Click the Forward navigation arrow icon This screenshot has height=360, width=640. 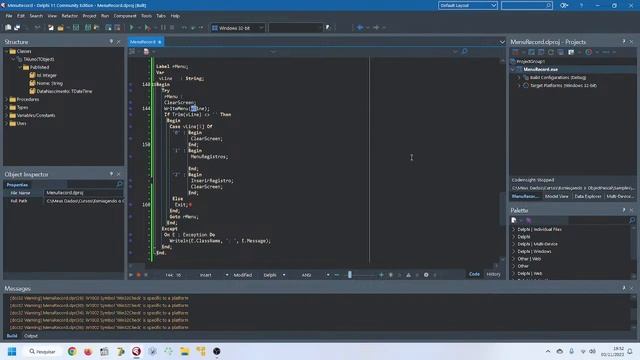point(376,27)
